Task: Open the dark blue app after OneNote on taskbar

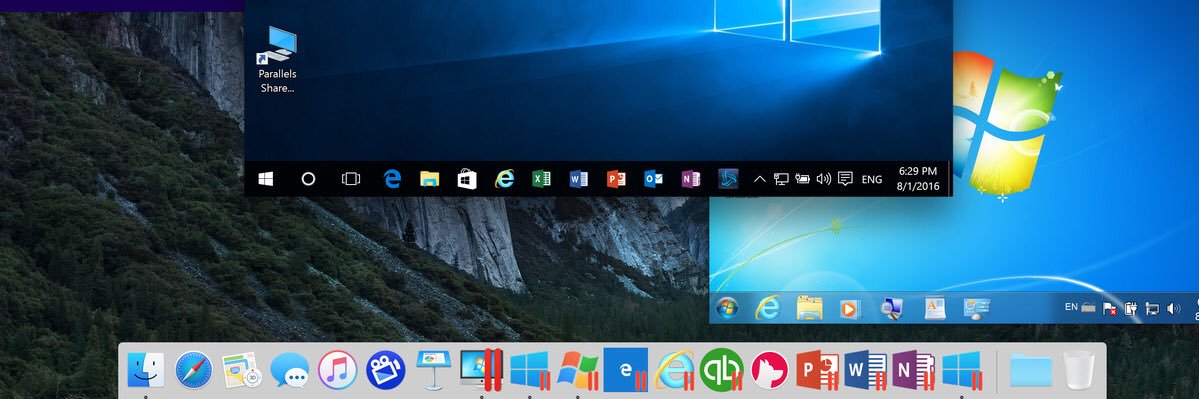Action: (x=728, y=179)
